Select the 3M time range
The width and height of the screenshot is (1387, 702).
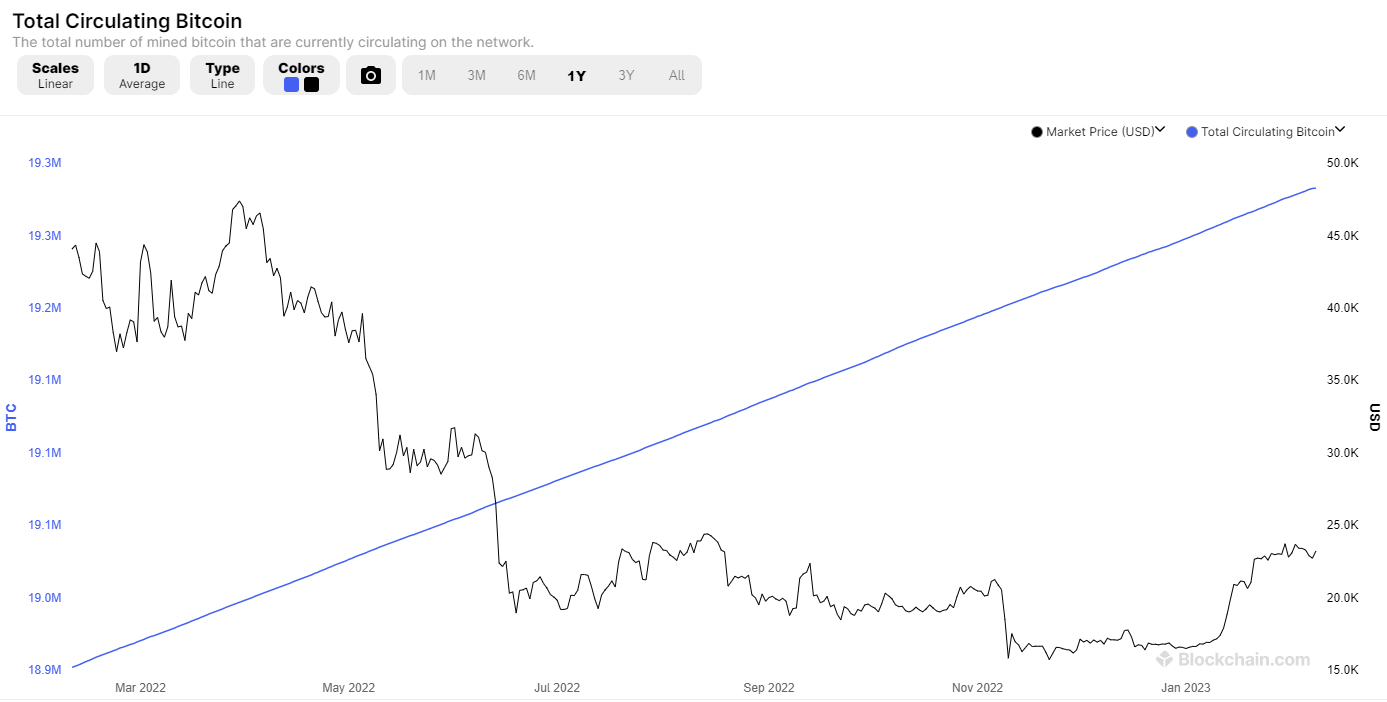476,75
